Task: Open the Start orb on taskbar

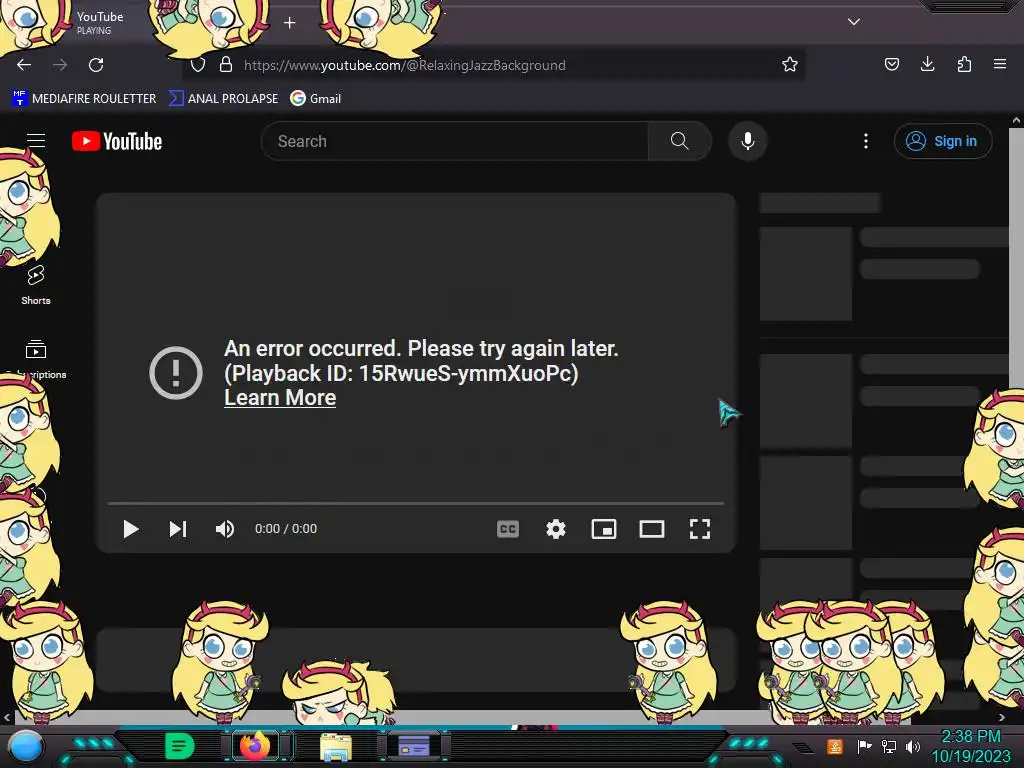Action: (26, 747)
